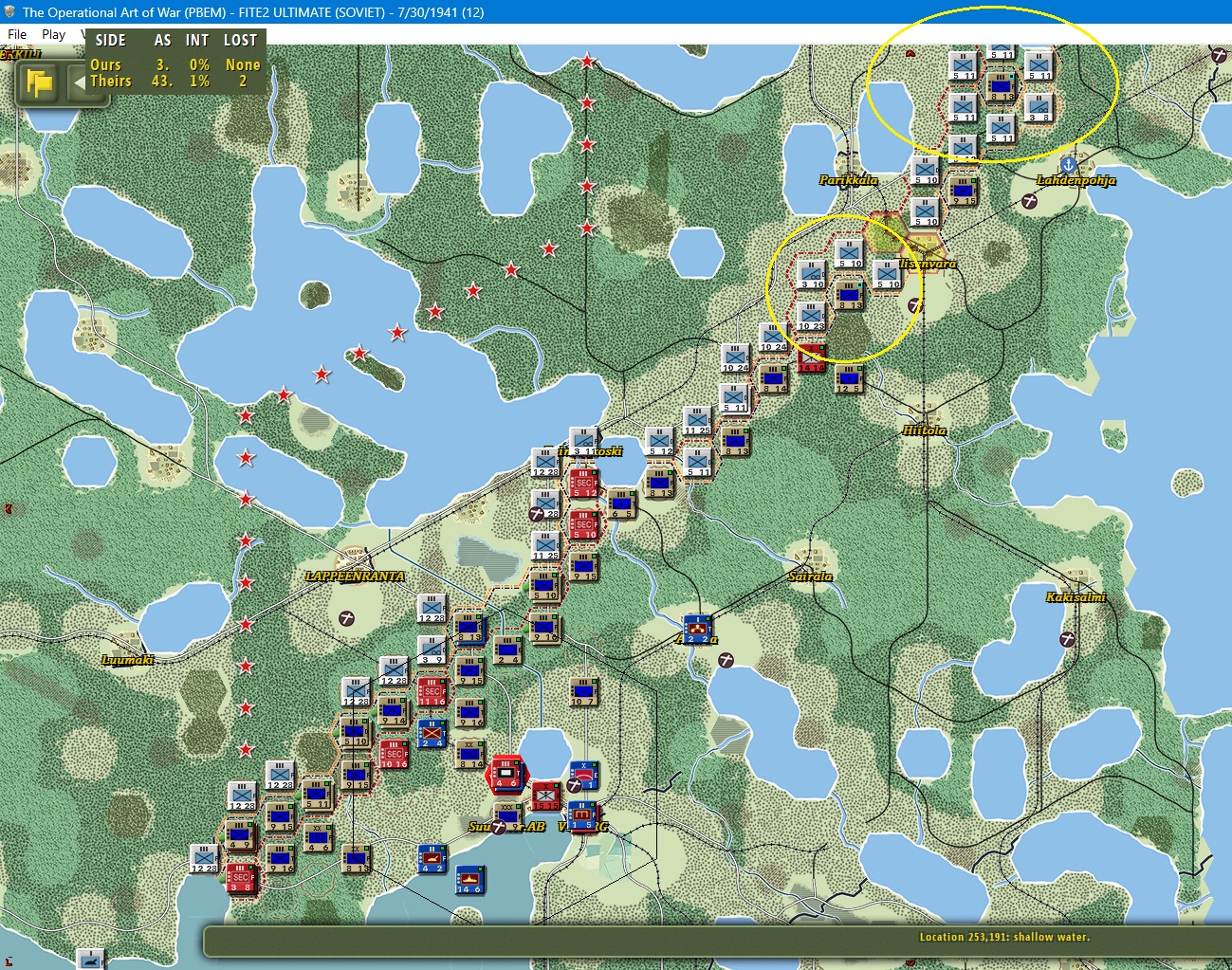Select the red SEC unit marked 11 16

coord(432,692)
